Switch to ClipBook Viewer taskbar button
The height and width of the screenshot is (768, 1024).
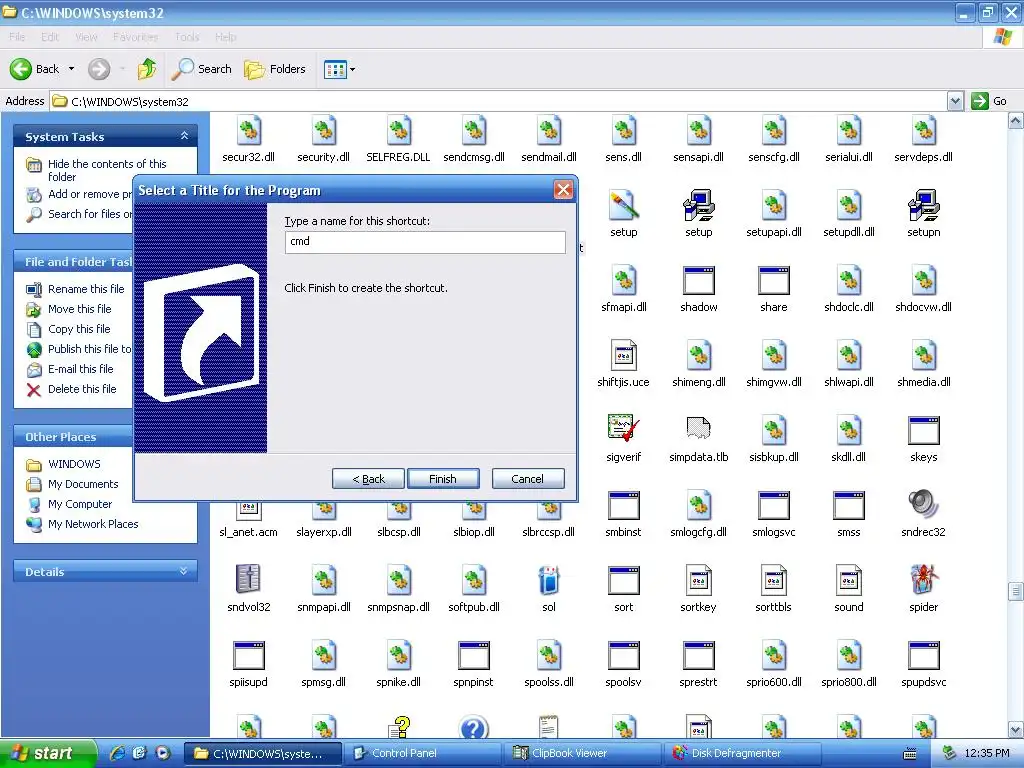point(582,753)
